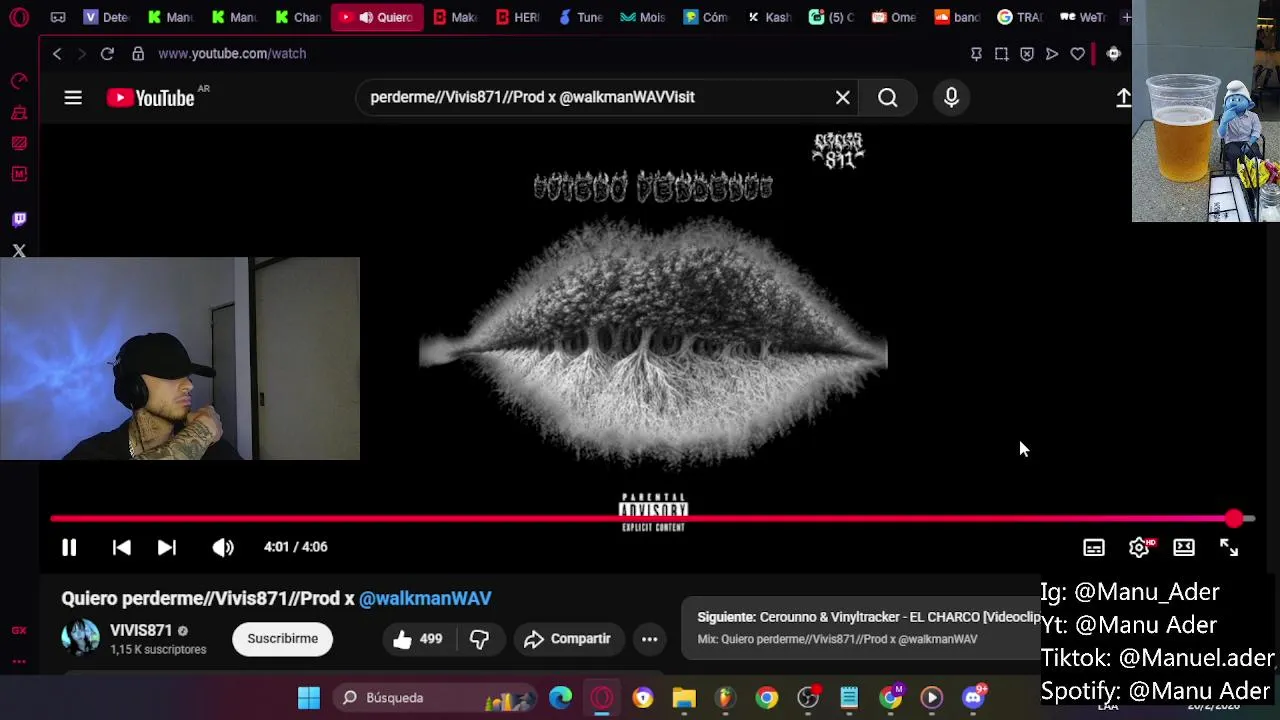
Task: Open OBS Studio from taskbar
Action: pyautogui.click(x=808, y=698)
